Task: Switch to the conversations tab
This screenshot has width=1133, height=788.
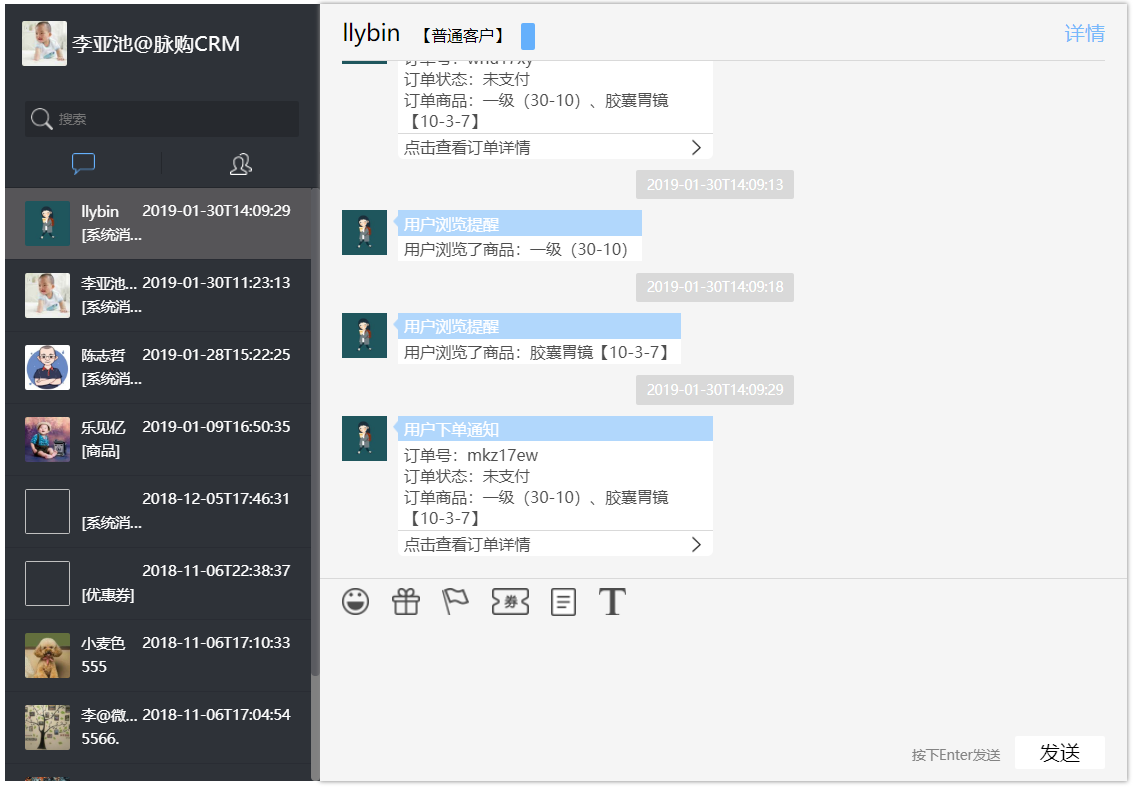Action: click(83, 163)
